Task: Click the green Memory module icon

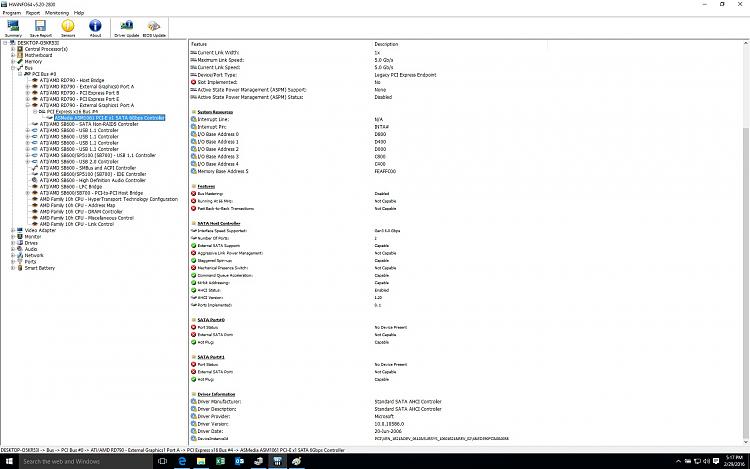Action: [20, 61]
